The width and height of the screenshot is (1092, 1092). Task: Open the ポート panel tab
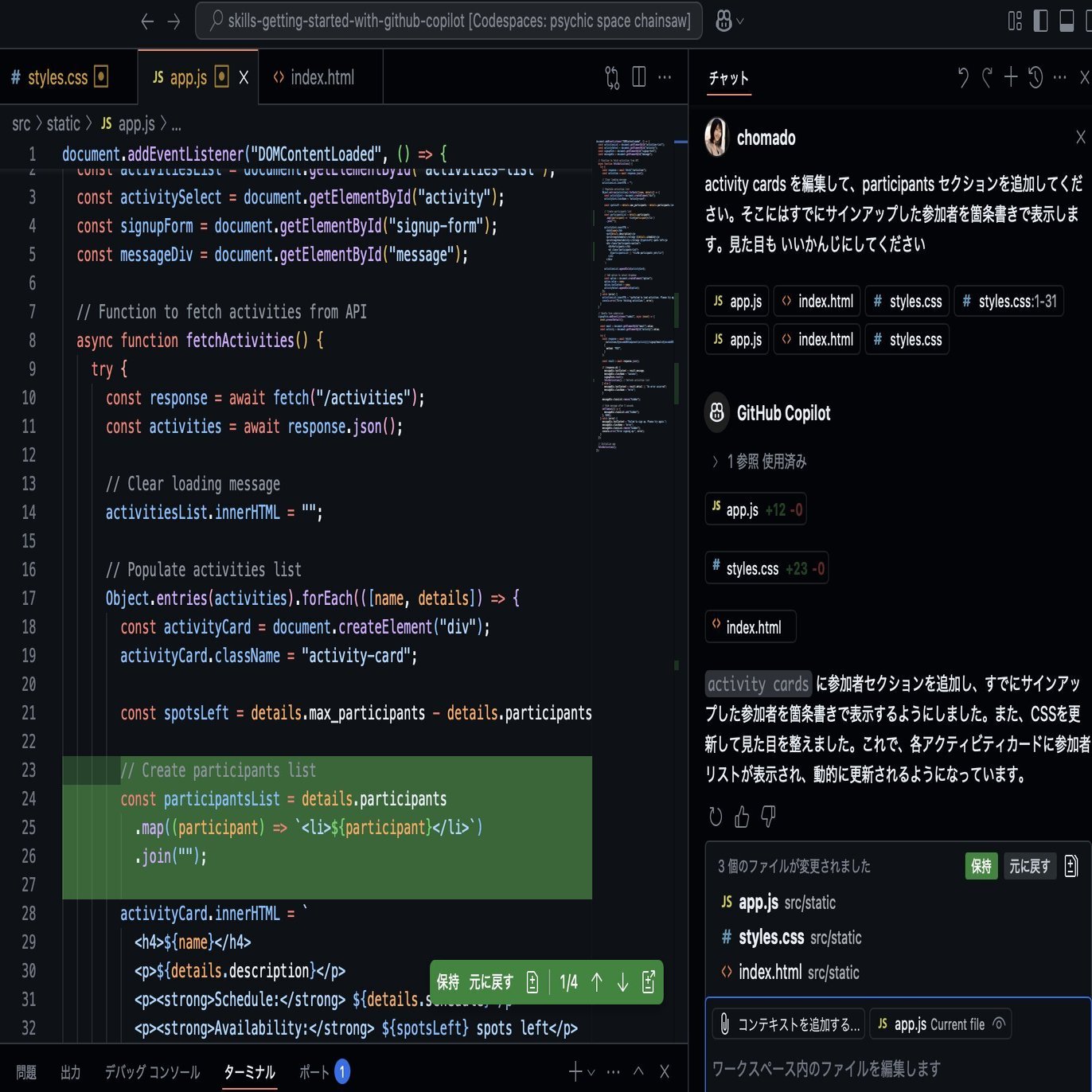click(324, 1072)
